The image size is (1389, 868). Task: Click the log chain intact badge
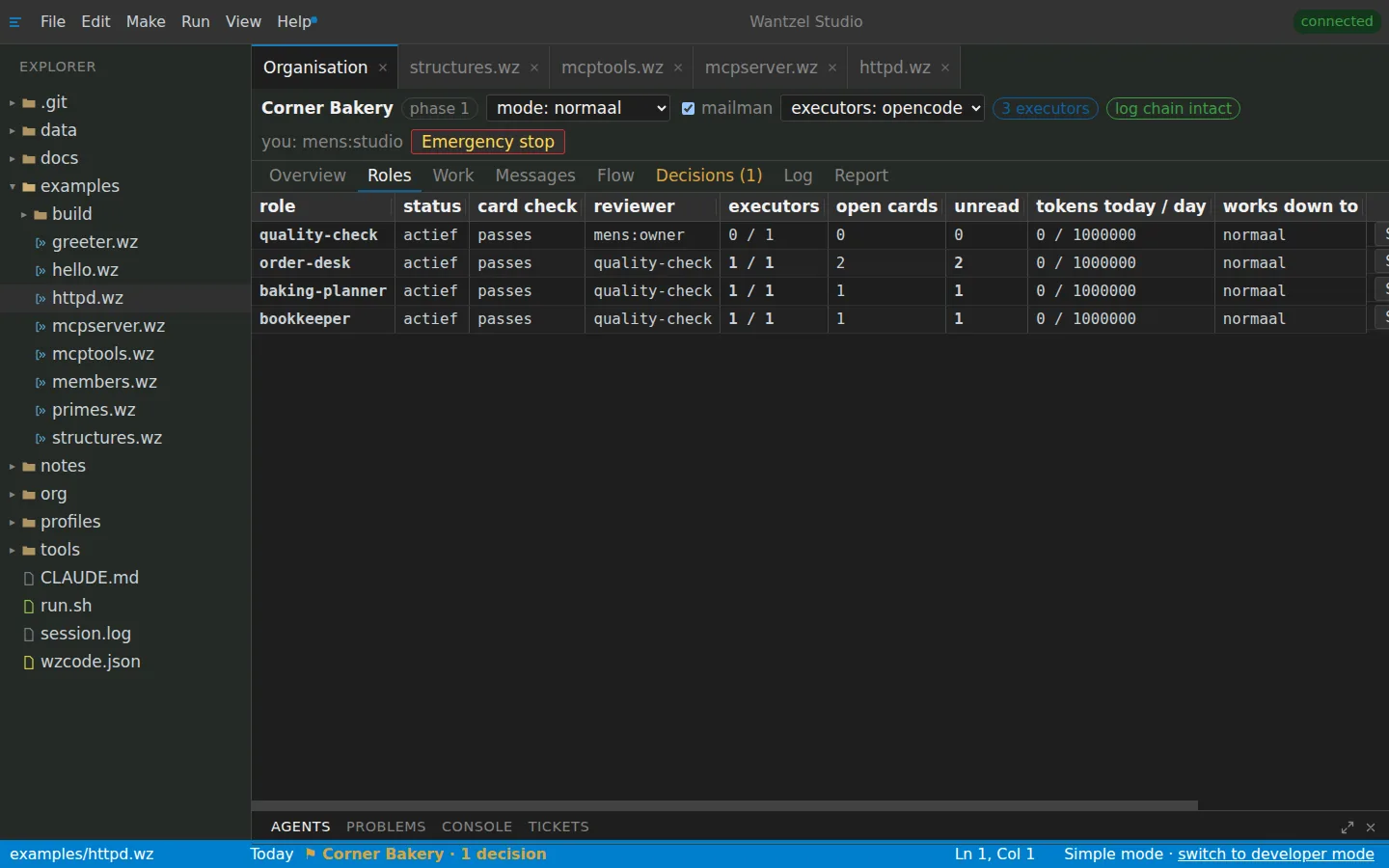coord(1173,109)
